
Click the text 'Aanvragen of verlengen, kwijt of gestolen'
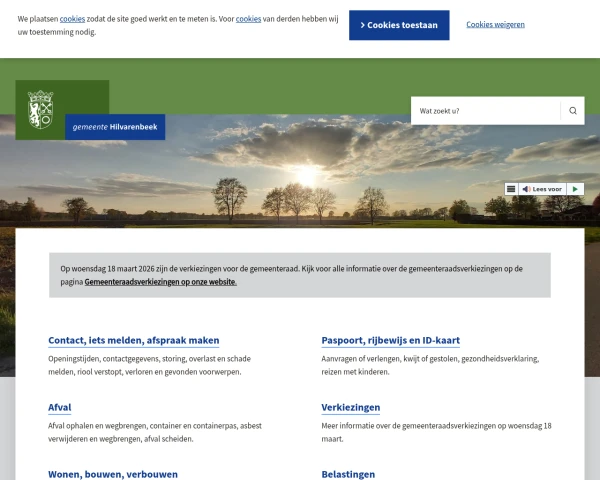pos(390,359)
